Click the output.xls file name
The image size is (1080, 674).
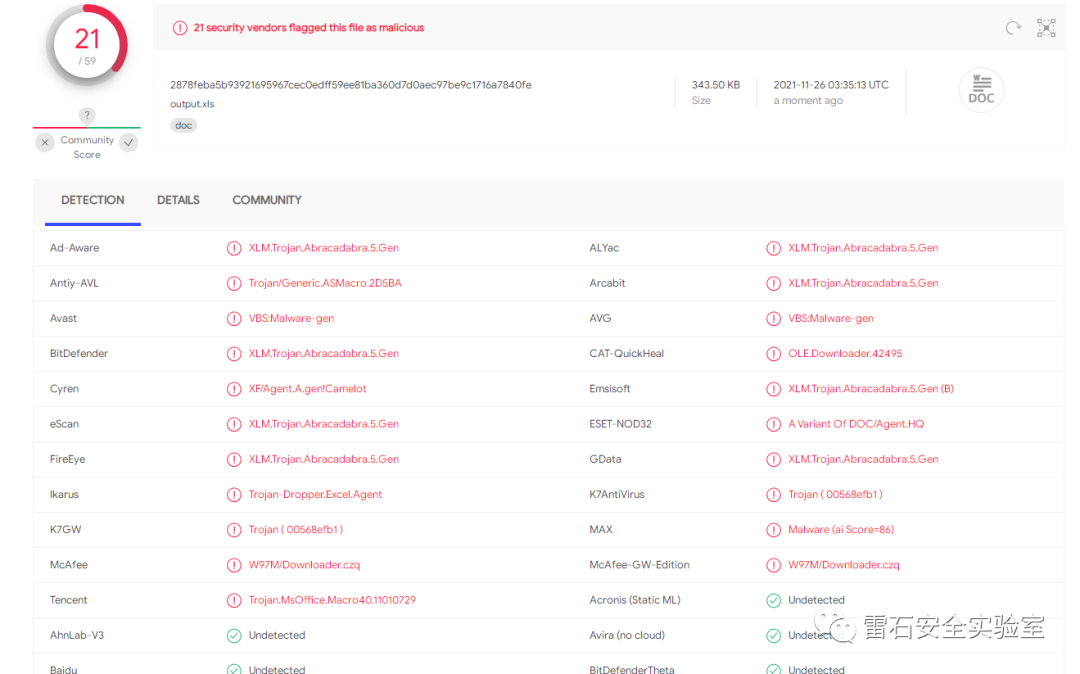pos(192,104)
